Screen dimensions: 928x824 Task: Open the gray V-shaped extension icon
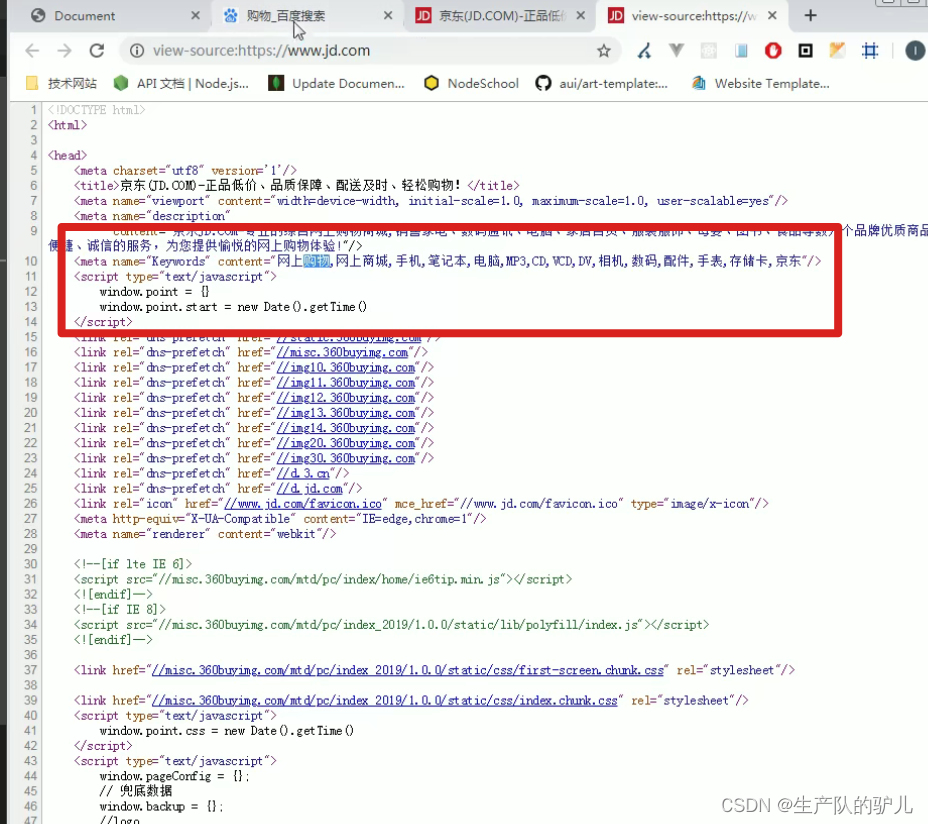(676, 51)
